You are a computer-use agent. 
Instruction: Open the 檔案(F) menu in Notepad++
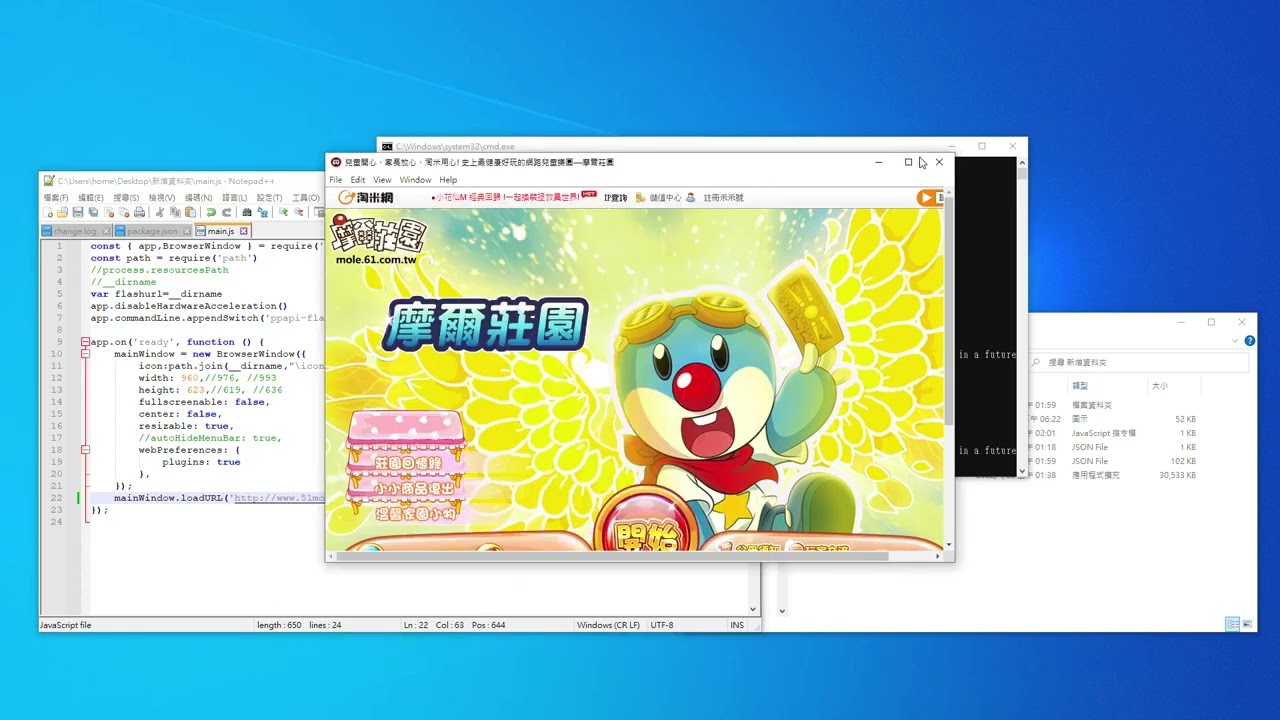click(x=55, y=198)
